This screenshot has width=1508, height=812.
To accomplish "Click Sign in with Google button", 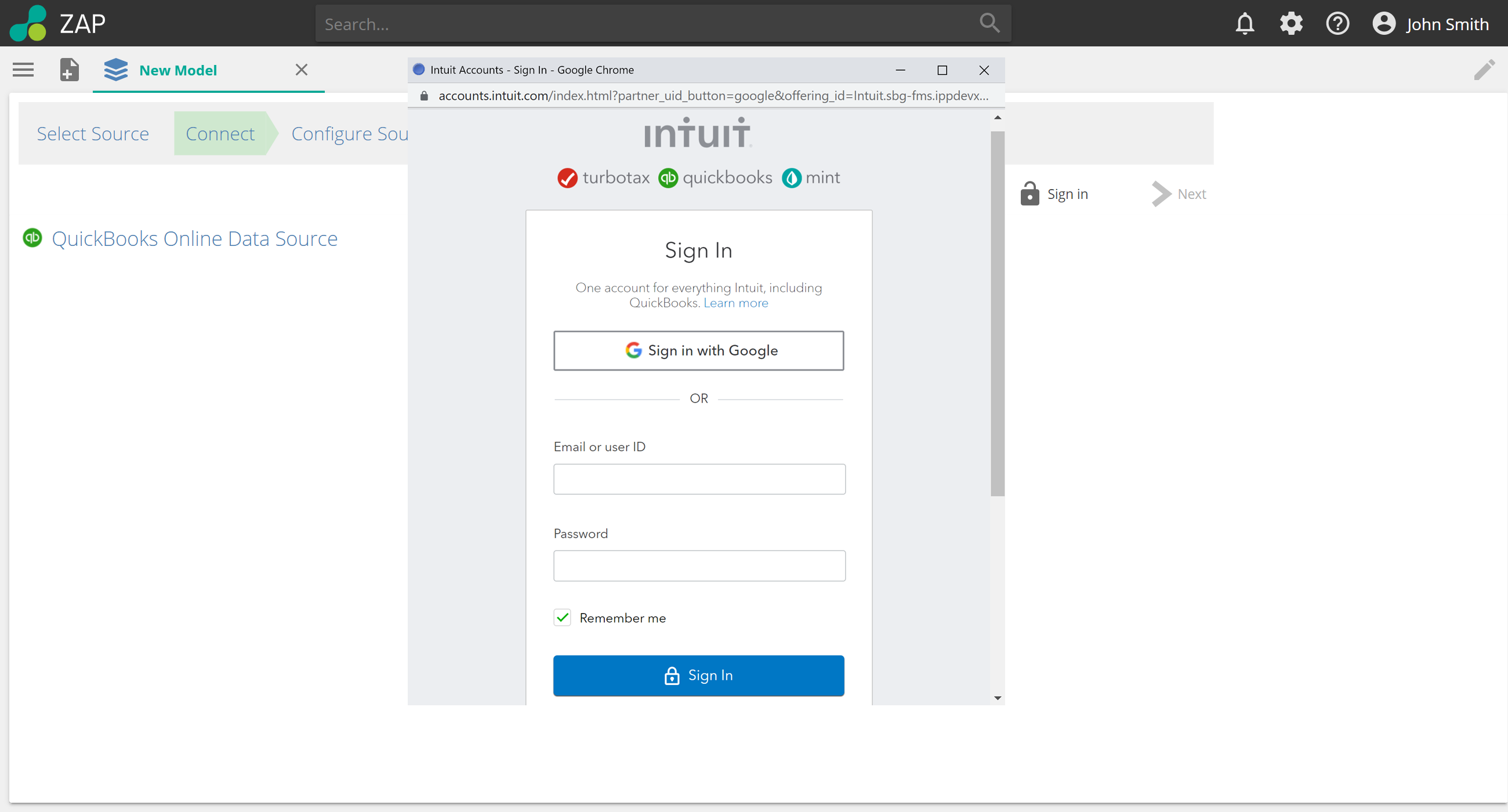I will point(698,351).
